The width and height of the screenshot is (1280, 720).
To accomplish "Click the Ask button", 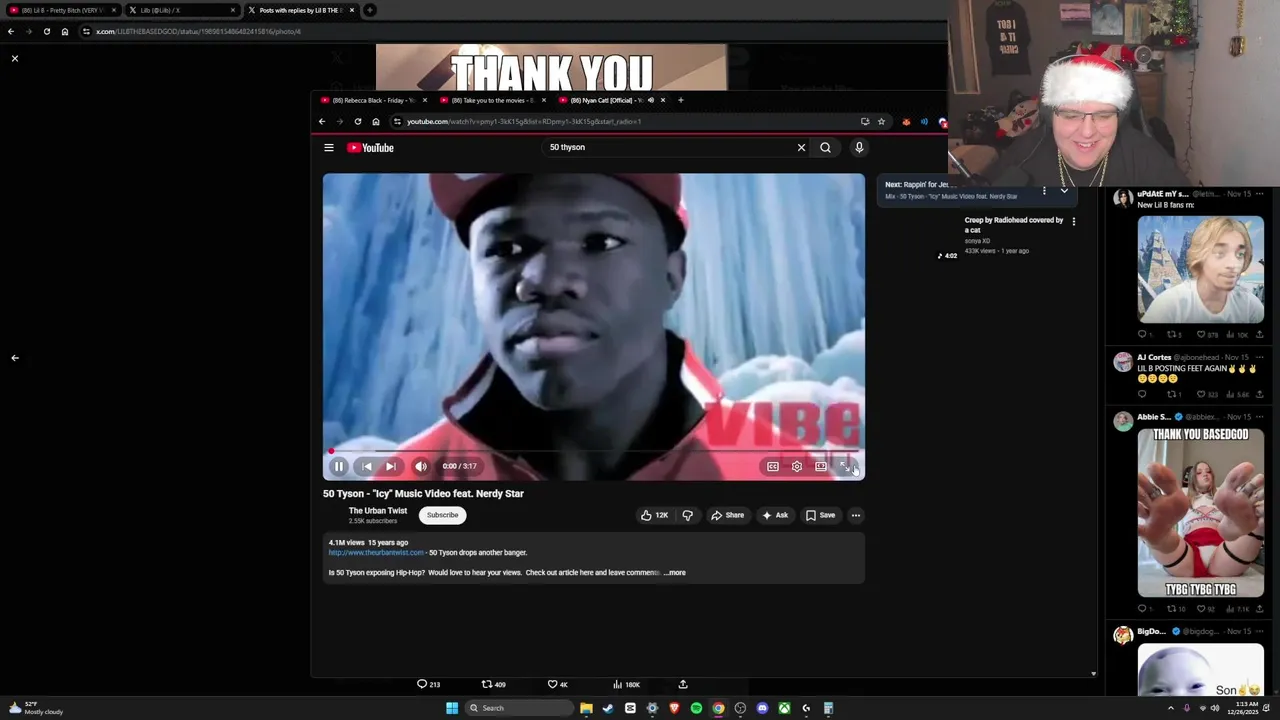I will click(x=775, y=515).
